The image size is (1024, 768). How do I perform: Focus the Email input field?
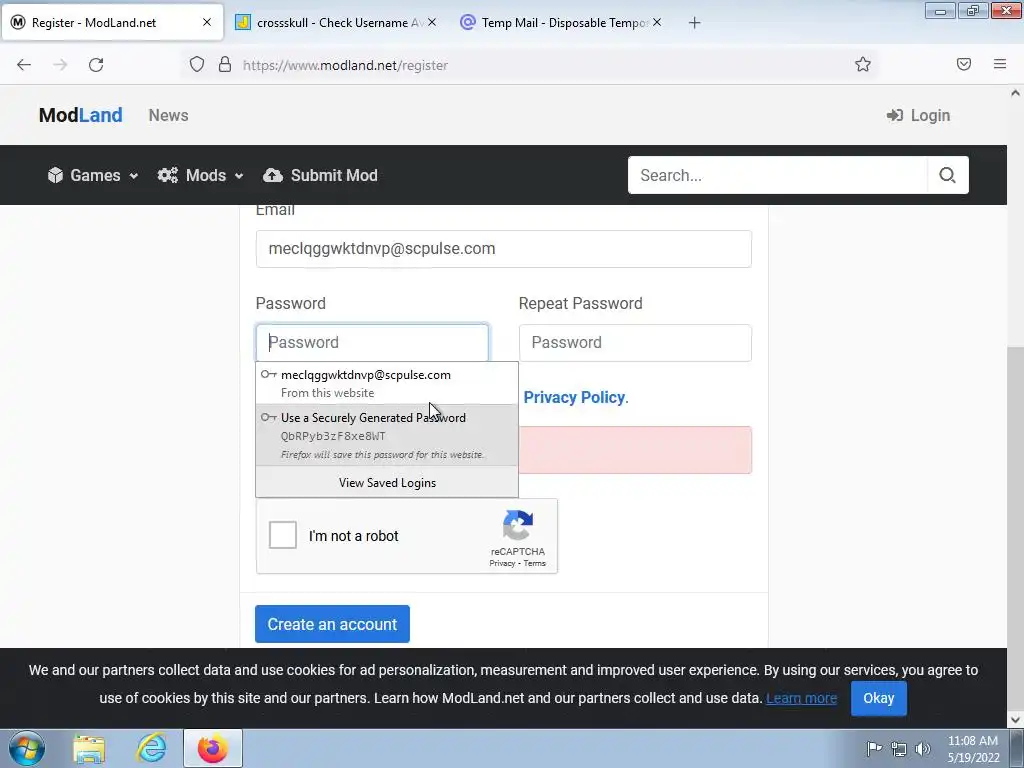pyautogui.click(x=504, y=249)
